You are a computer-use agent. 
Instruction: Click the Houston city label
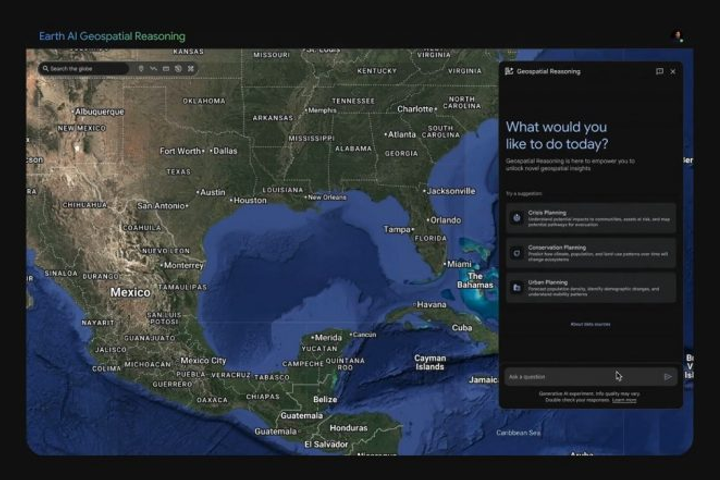(248, 200)
